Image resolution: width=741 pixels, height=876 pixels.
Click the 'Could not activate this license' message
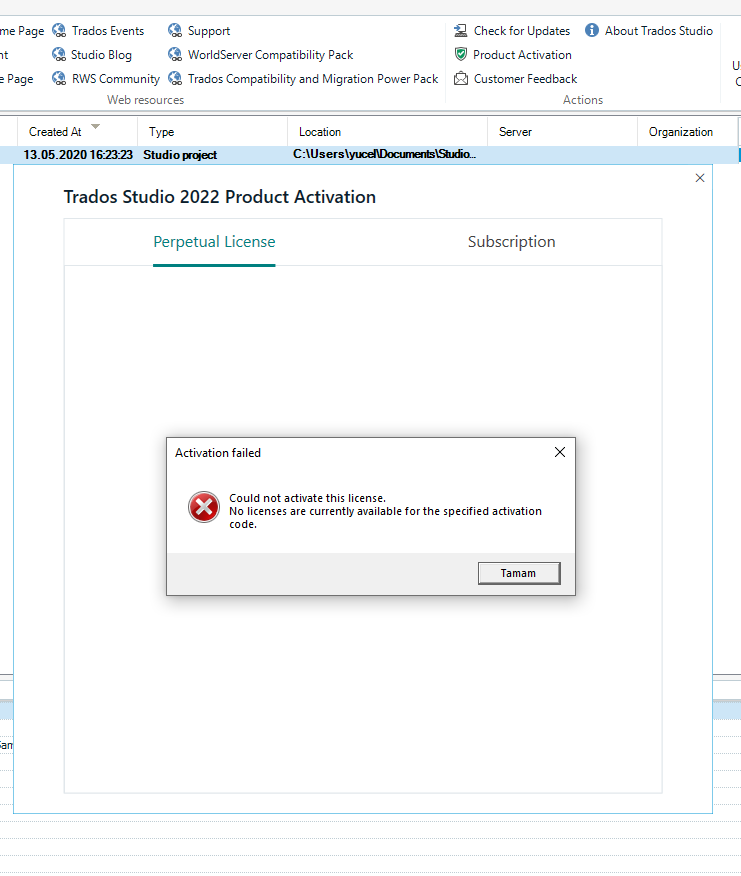(307, 498)
